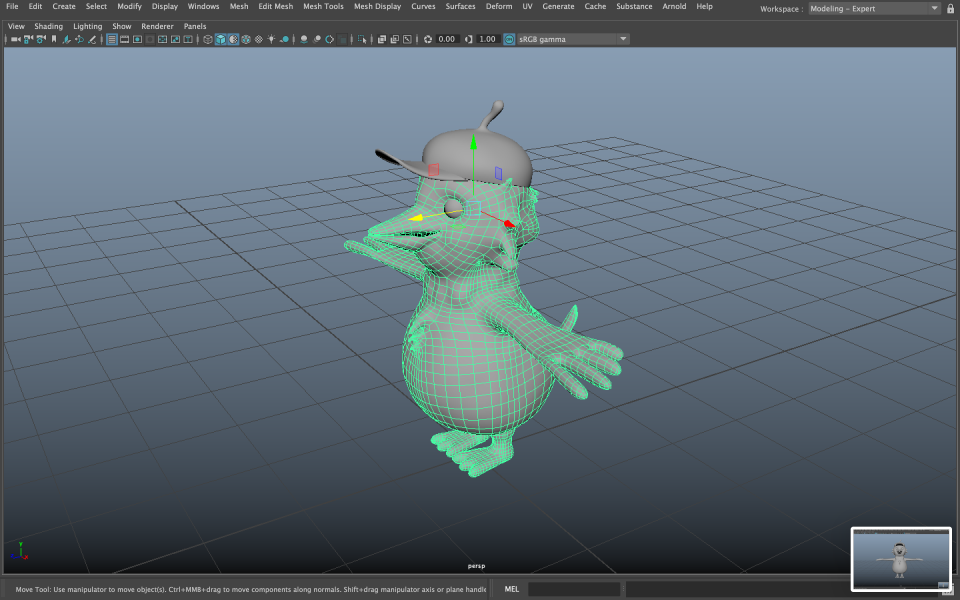Open the Arnold menu
Viewport: 960px width, 600px height.
[674, 6]
